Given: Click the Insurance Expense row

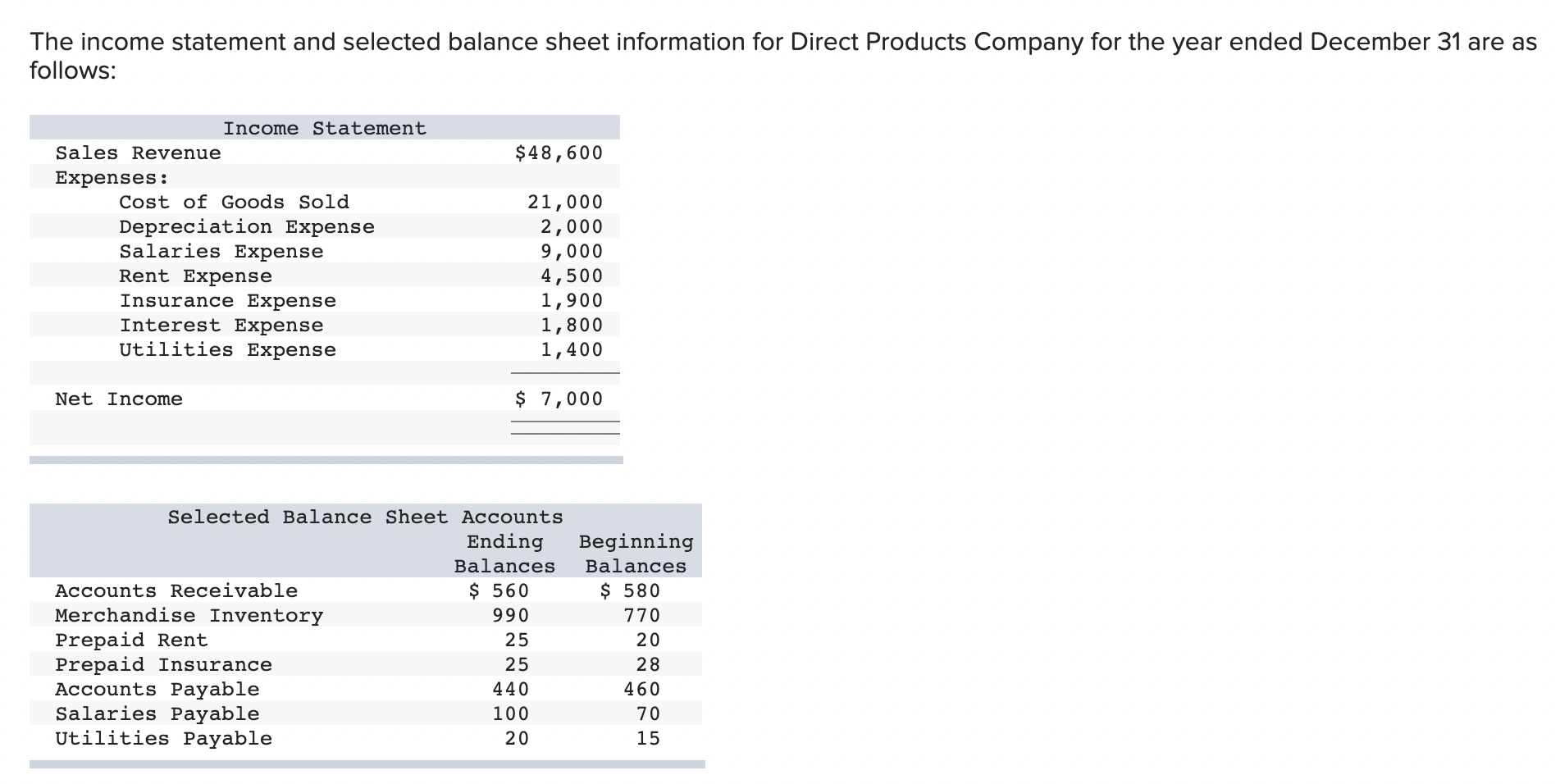Looking at the screenshot, I should (x=227, y=300).
